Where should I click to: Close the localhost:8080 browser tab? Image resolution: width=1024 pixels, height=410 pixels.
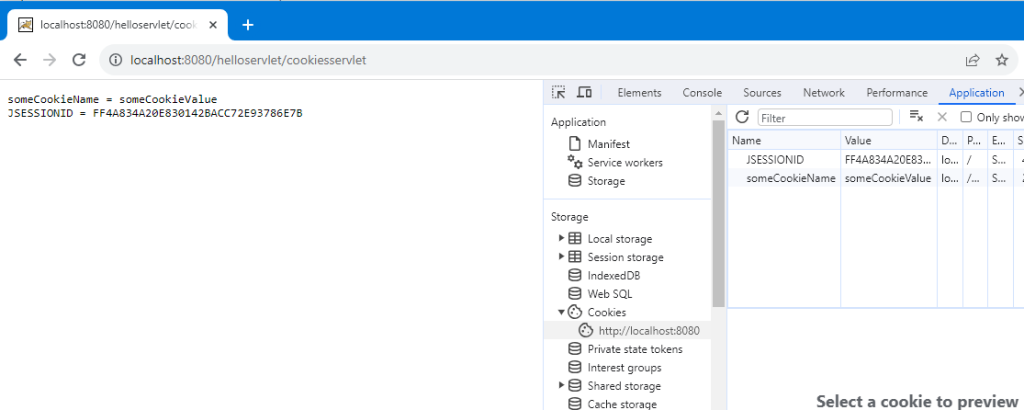click(212, 25)
